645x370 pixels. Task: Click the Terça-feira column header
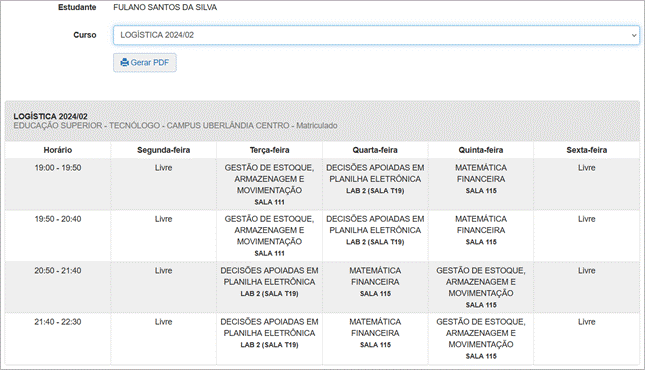[x=269, y=150]
